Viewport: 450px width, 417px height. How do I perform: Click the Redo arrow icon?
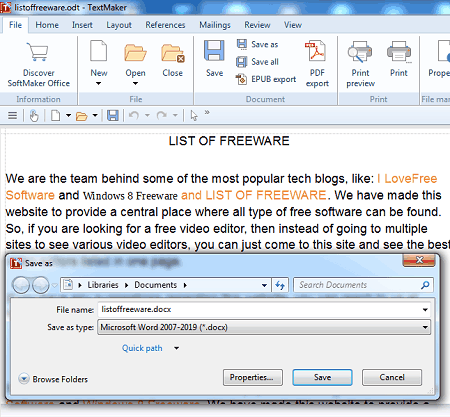[x=162, y=116]
